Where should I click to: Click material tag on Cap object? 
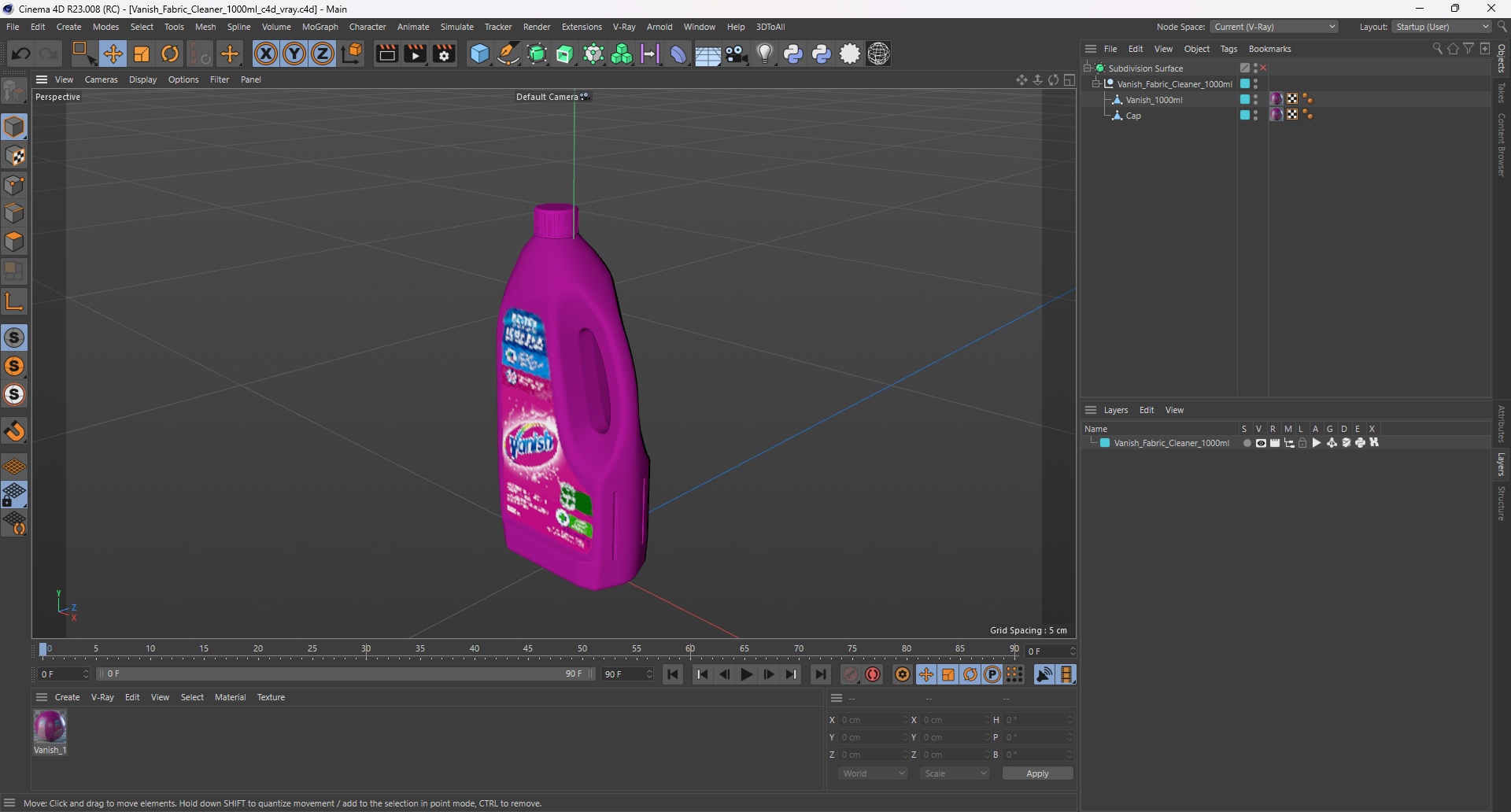[x=1276, y=115]
